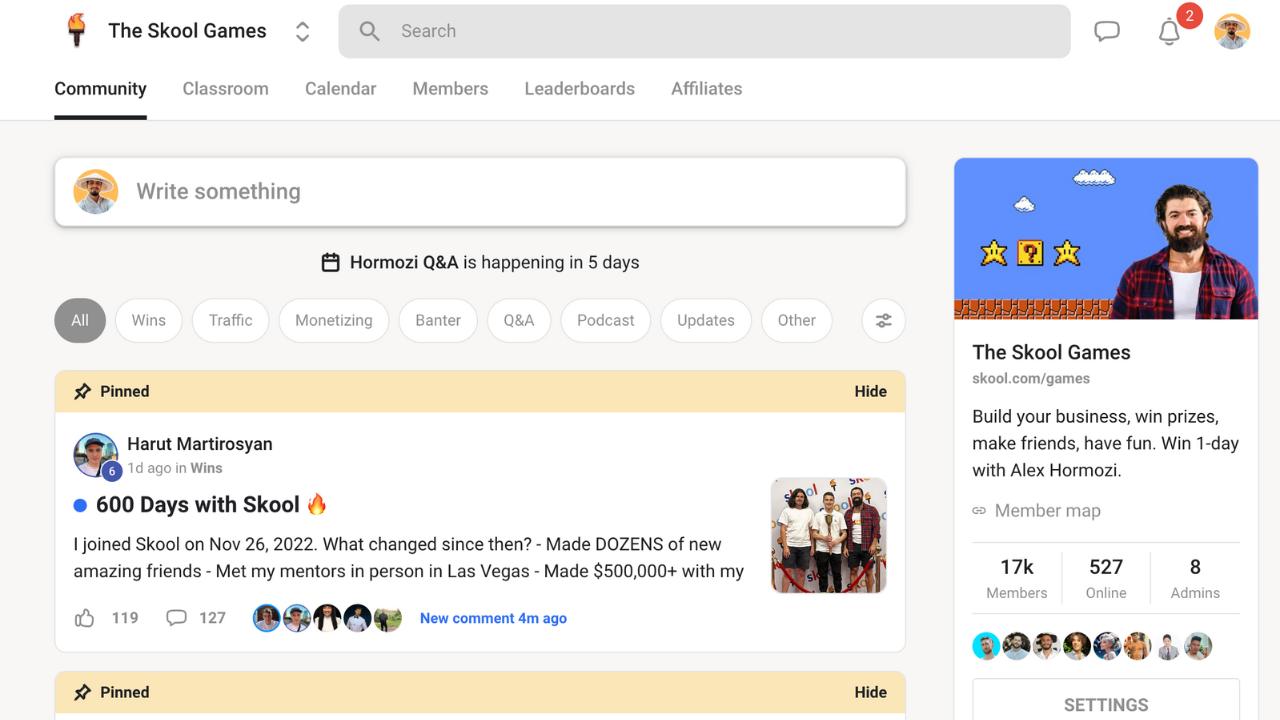
Task: Select the All category filter
Action: point(80,320)
